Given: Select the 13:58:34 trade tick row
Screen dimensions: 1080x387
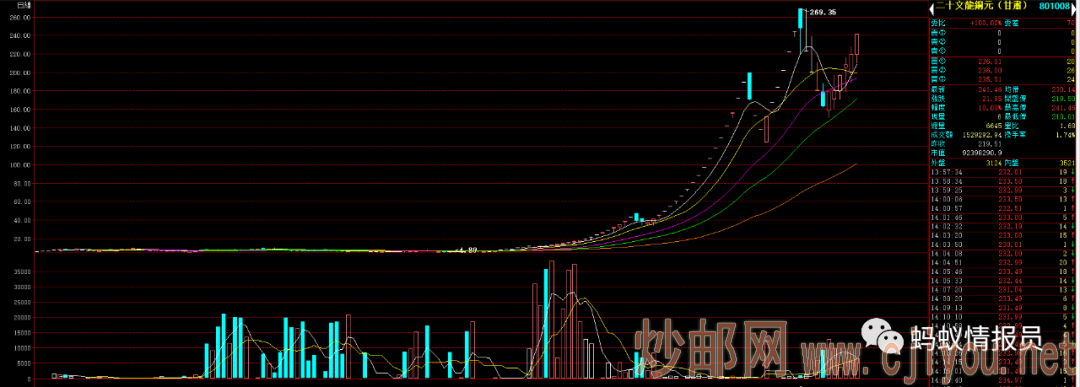Looking at the screenshot, I should click(1003, 181).
